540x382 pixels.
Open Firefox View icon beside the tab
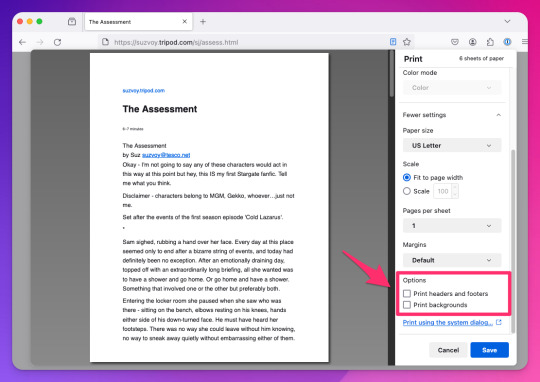(x=72, y=21)
